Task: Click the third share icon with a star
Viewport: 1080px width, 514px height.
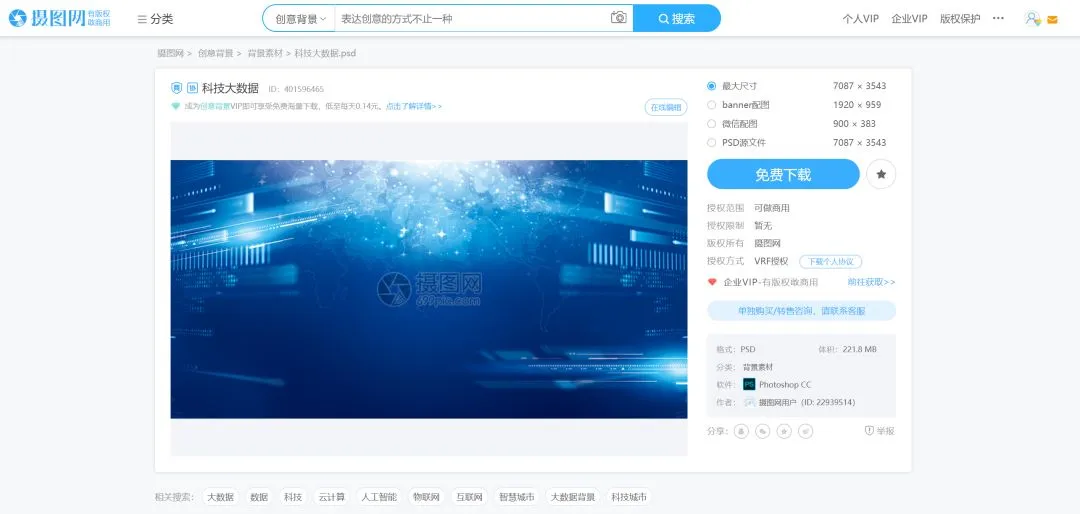Action: [785, 431]
